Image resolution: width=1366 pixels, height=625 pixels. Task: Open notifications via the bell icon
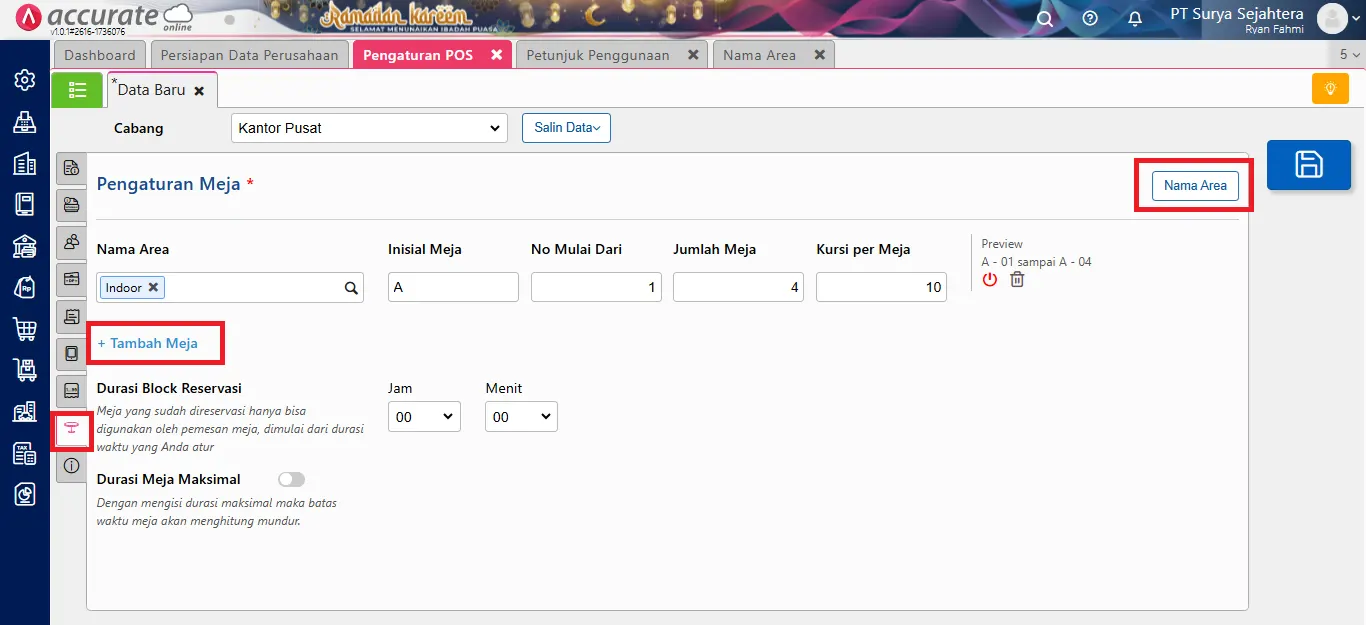coord(1135,18)
